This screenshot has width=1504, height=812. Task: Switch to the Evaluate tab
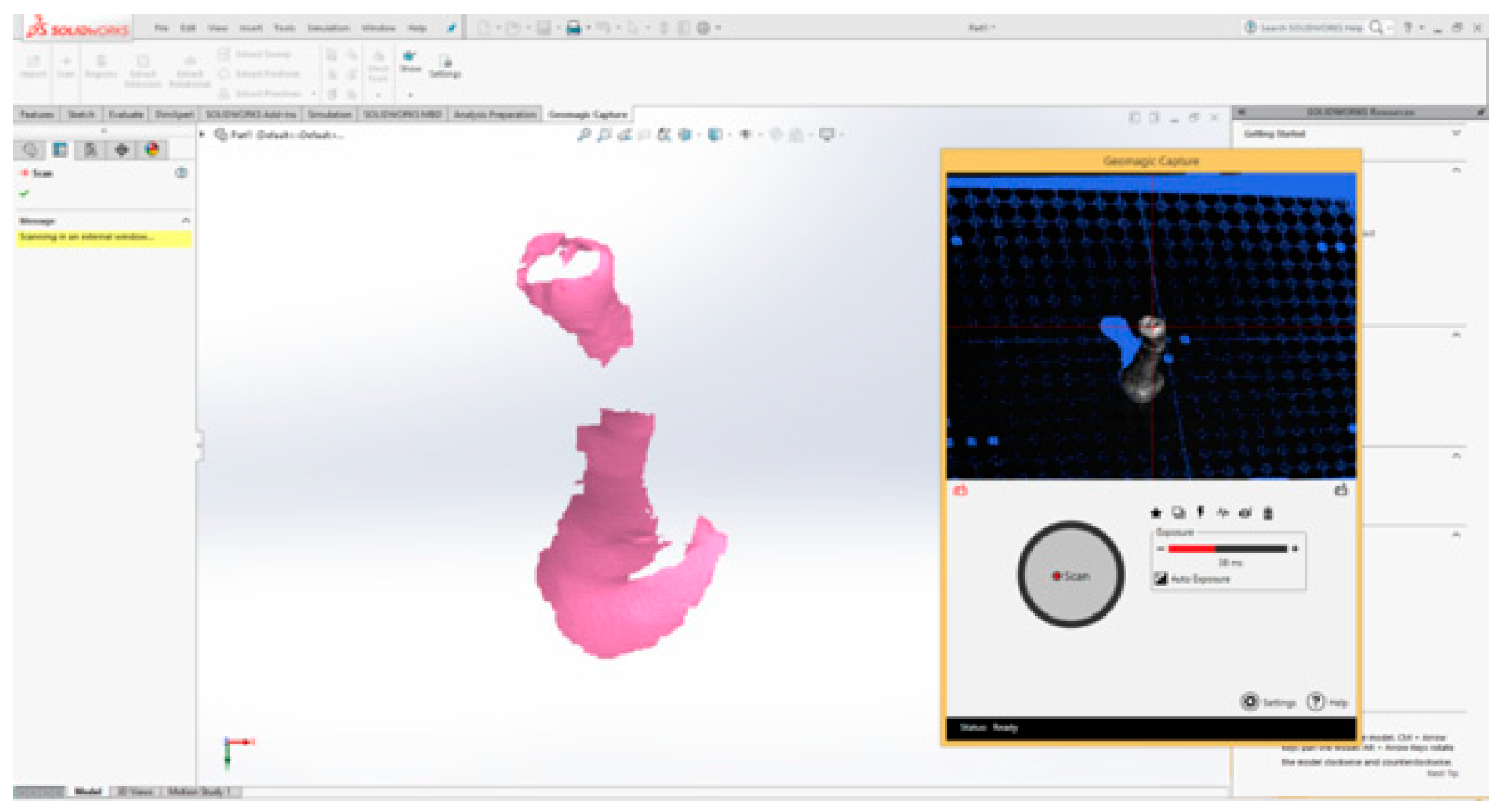(x=125, y=114)
